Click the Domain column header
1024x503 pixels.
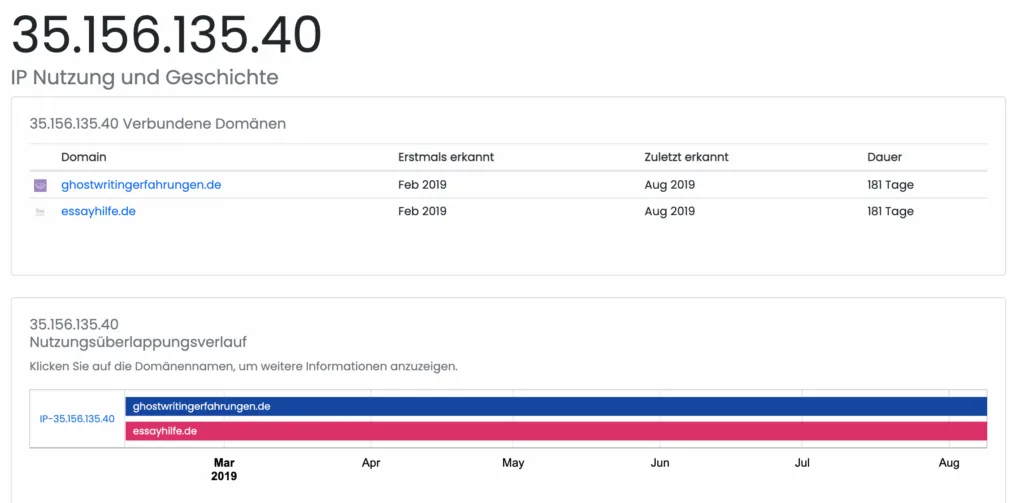coord(83,157)
